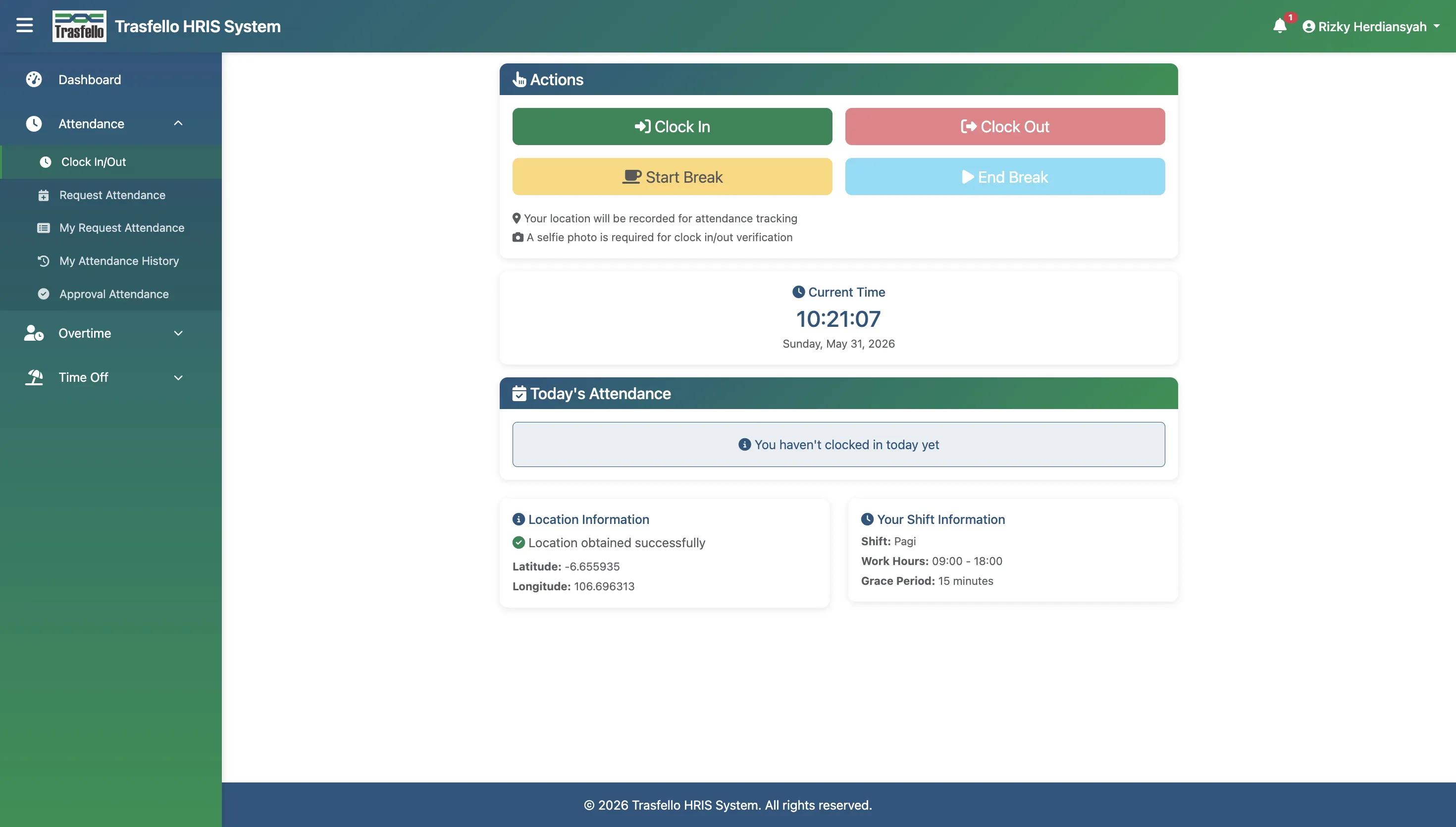
Task: Click the Your Shift Information clock icon
Action: click(x=867, y=519)
